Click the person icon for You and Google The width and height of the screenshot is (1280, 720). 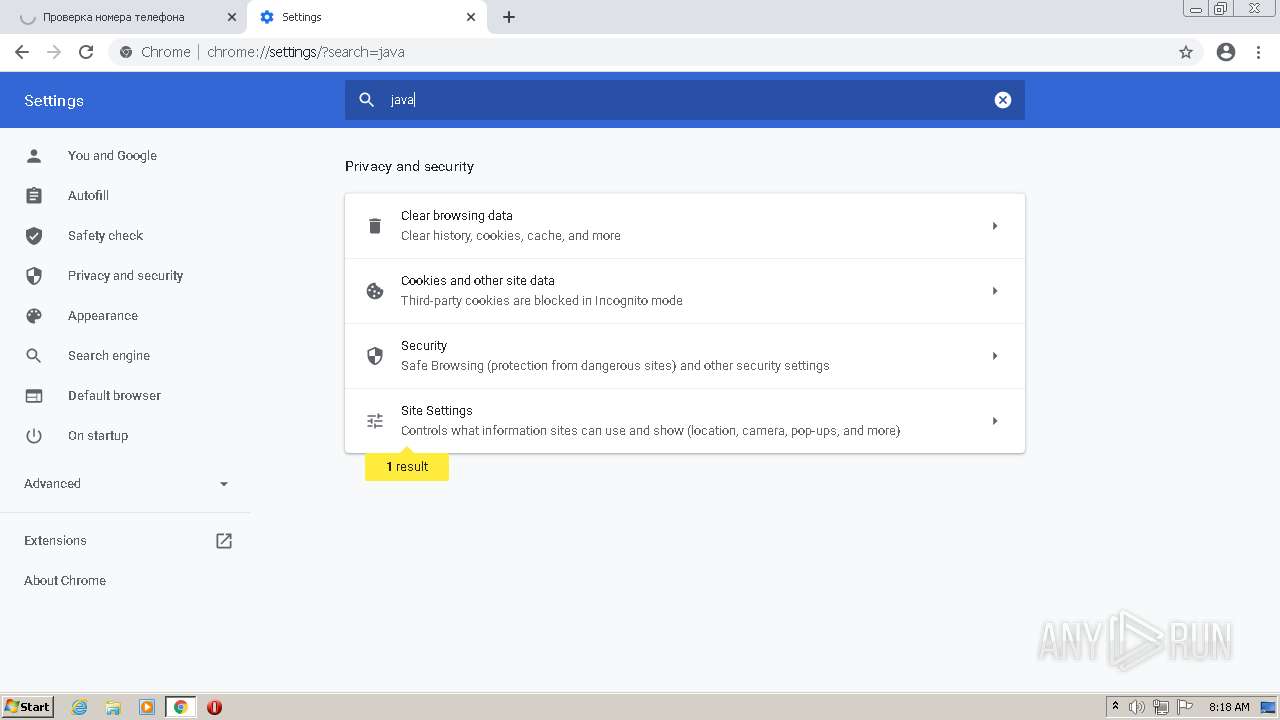coord(34,156)
